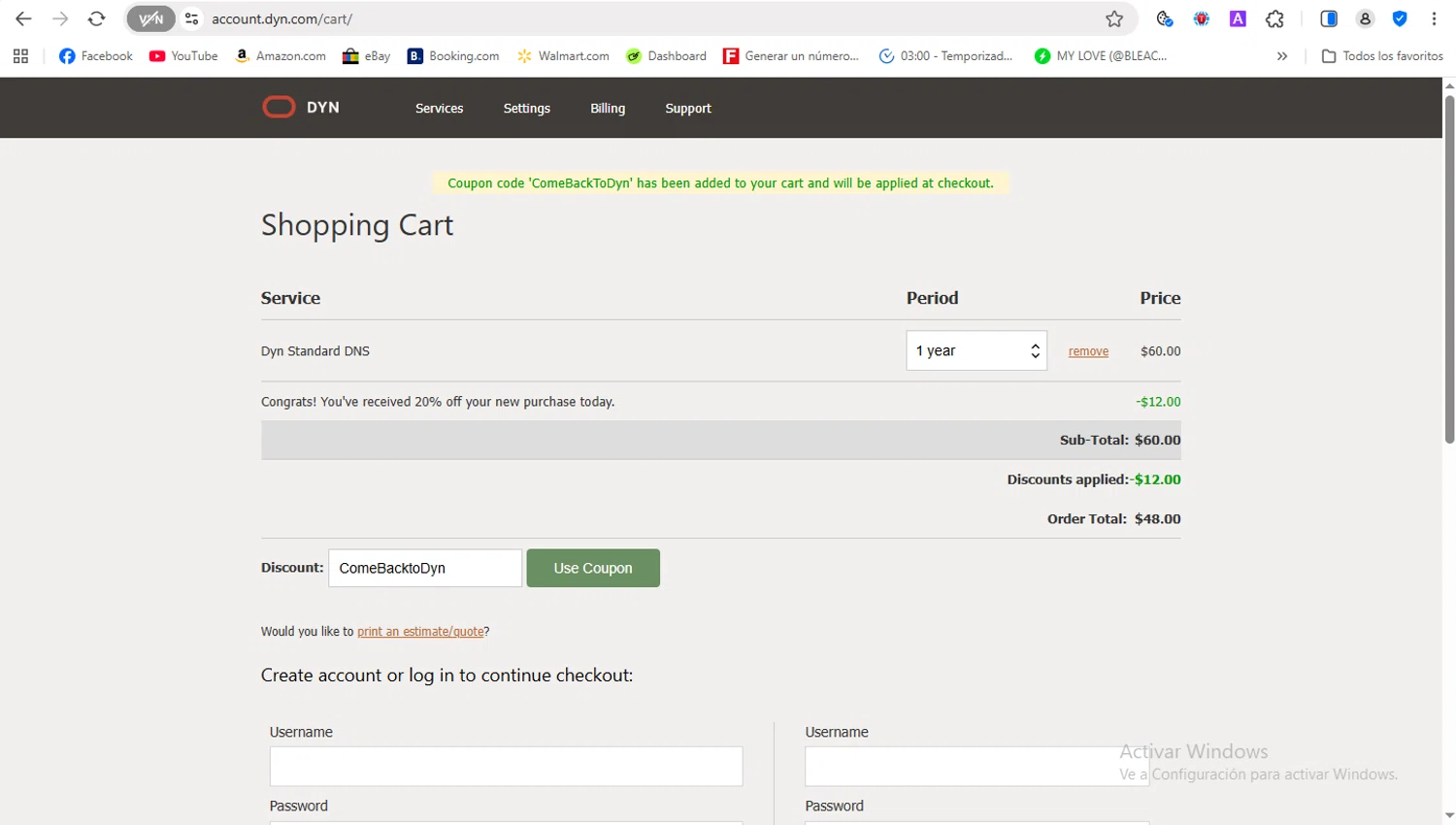Screen dimensions: 1456x825
Task: Click the red-blue round extension icon
Action: point(1202,18)
